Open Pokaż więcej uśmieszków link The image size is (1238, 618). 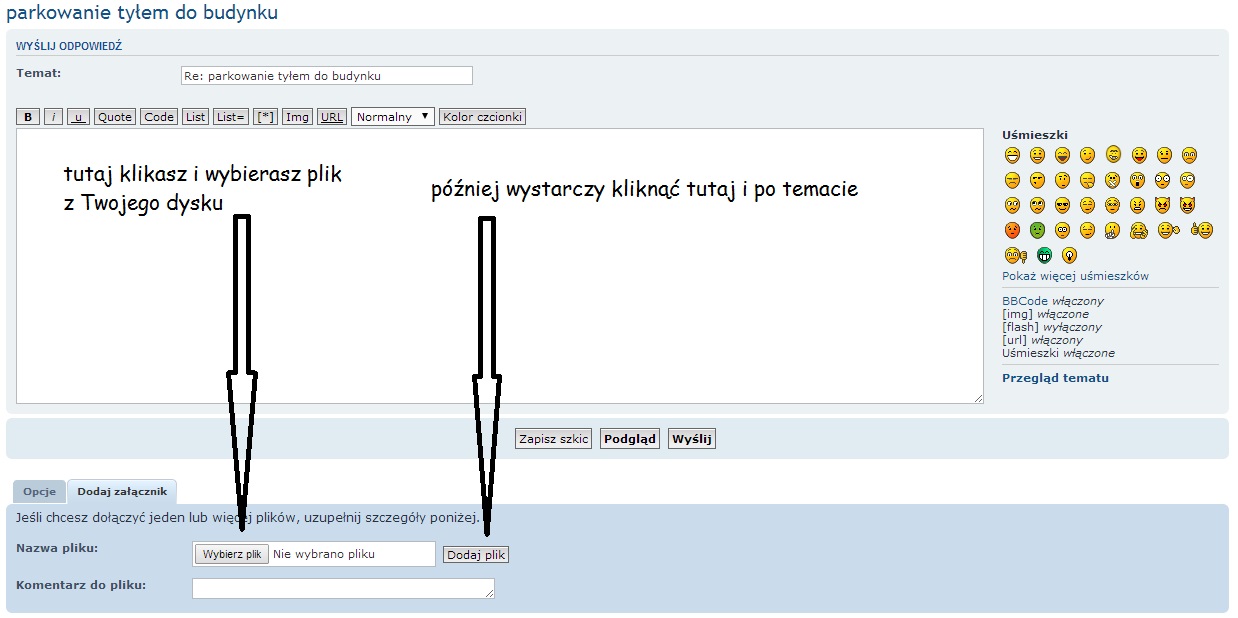1075,276
